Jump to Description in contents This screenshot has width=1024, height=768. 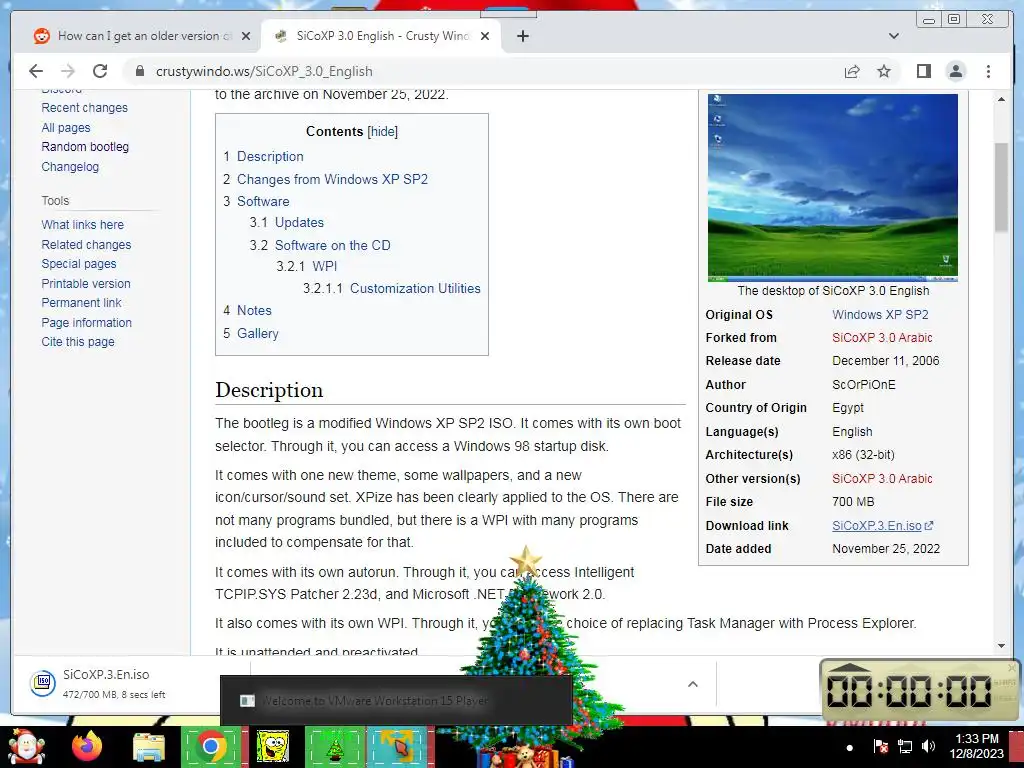[270, 157]
